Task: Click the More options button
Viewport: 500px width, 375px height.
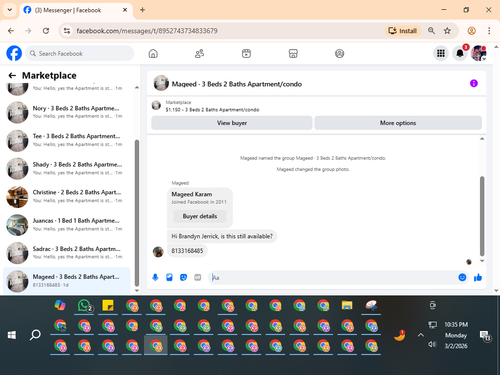Action: click(398, 123)
